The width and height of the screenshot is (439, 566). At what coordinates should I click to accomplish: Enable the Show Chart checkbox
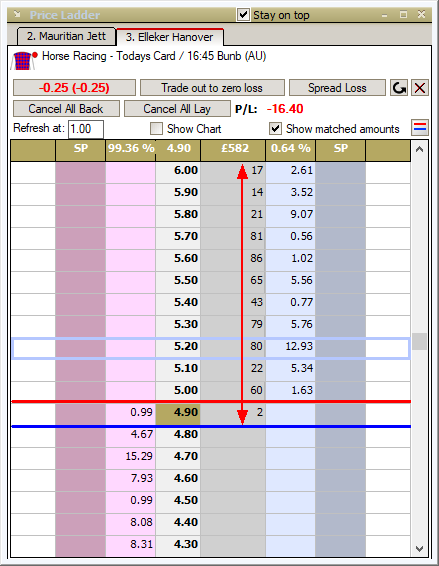(x=156, y=129)
